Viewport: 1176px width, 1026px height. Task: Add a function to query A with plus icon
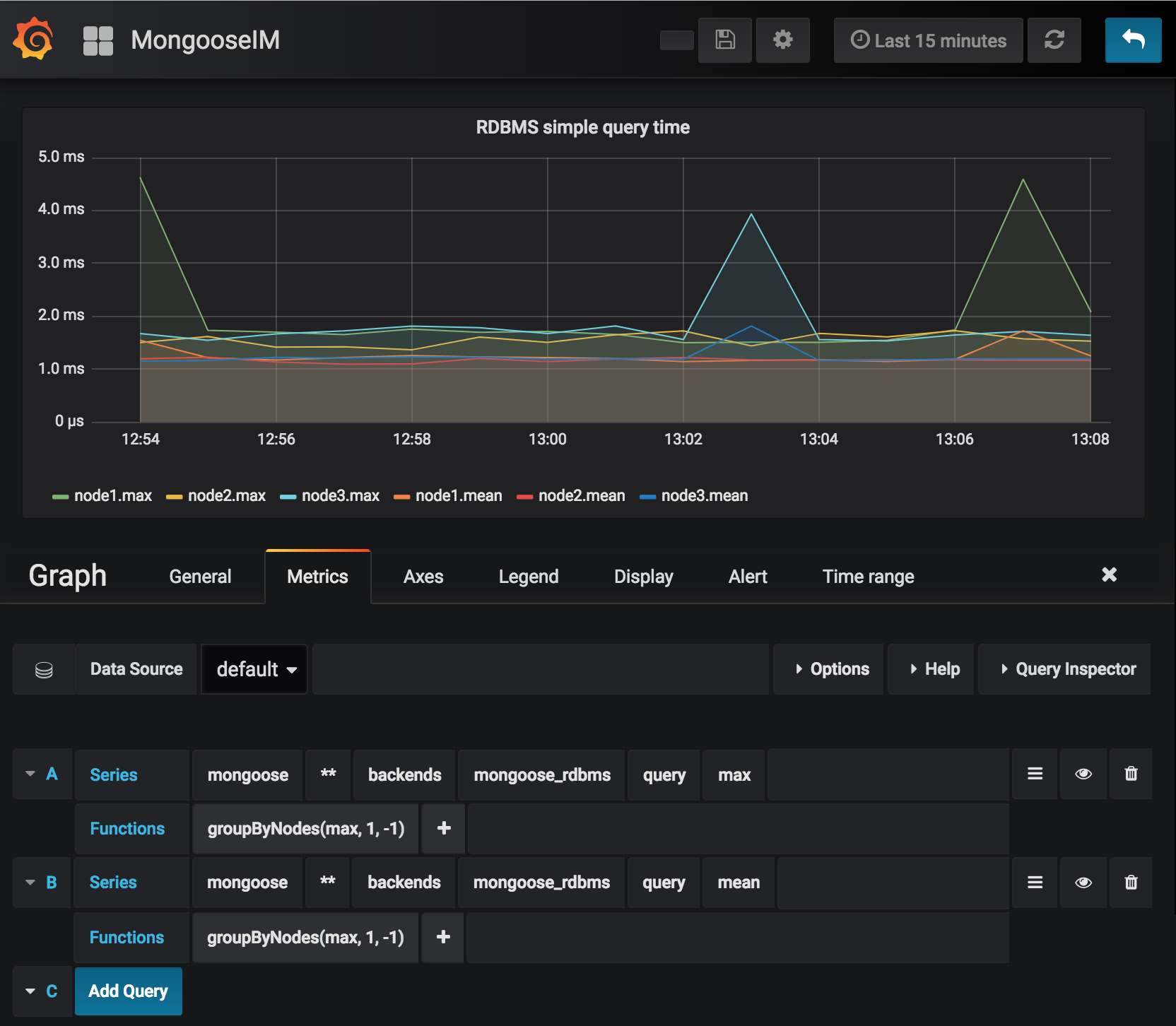click(x=443, y=828)
